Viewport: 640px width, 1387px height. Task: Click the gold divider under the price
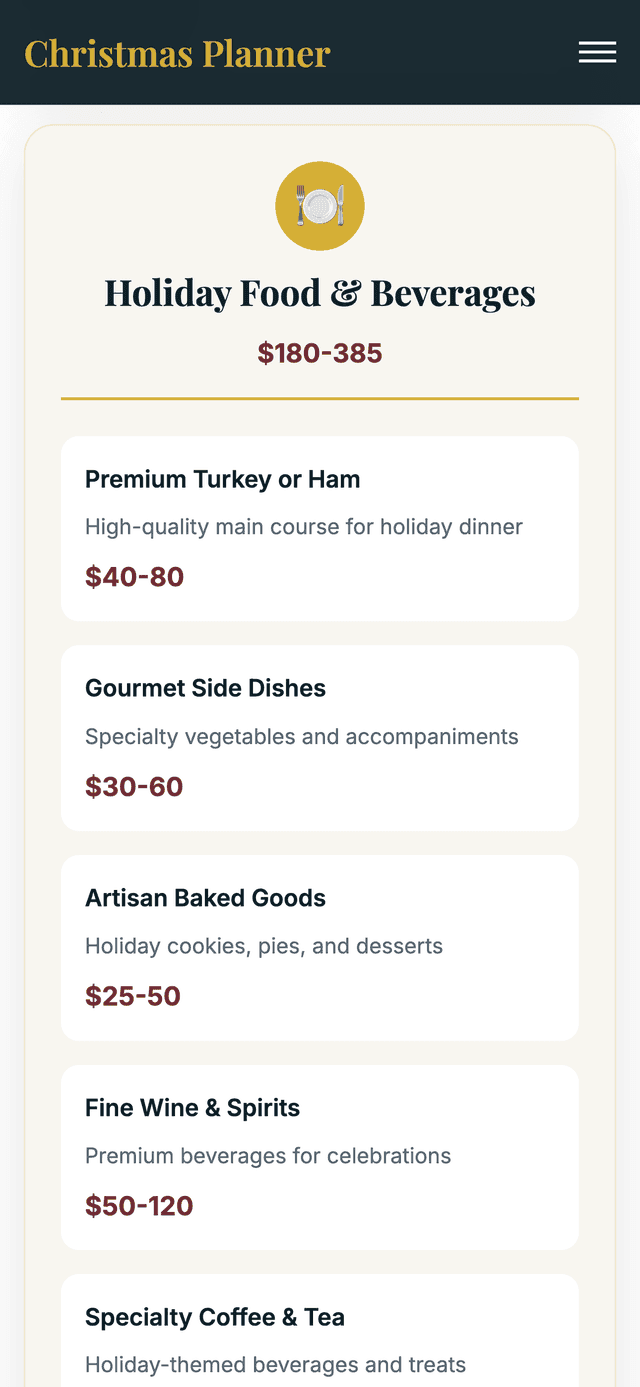[x=320, y=399]
